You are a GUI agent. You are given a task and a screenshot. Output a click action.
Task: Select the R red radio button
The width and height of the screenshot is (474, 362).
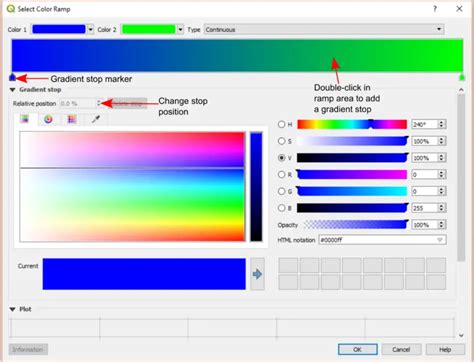(x=282, y=174)
